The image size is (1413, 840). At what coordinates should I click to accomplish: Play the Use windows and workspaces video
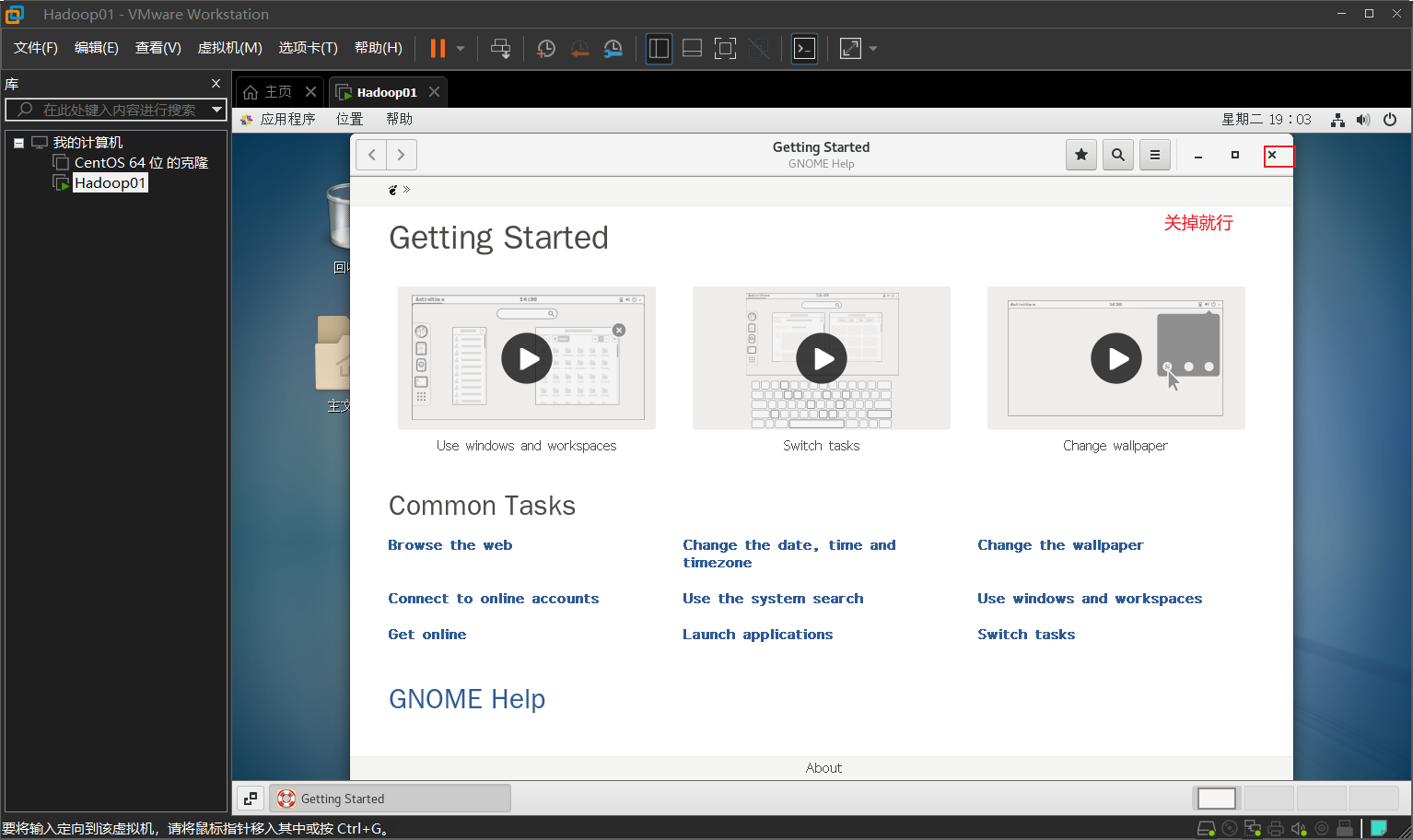click(x=527, y=358)
